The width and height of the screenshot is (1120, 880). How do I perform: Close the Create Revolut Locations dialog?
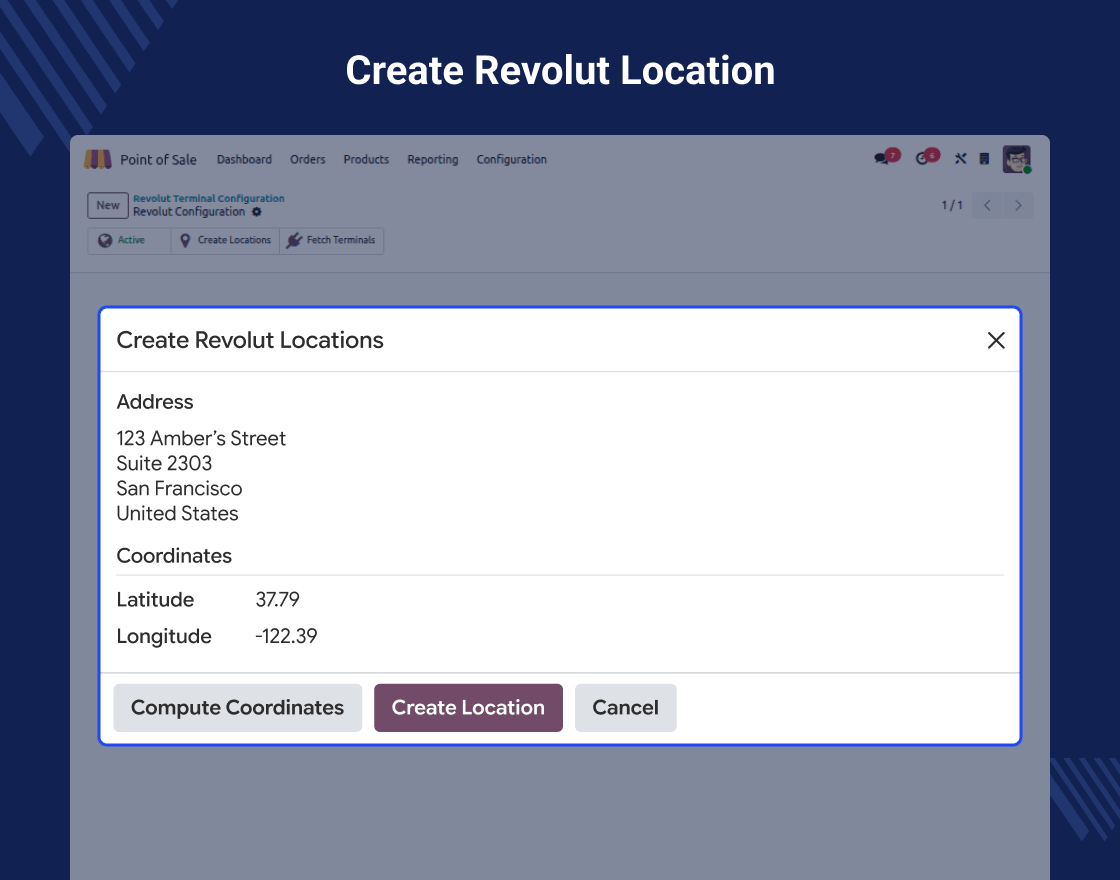pyautogui.click(x=996, y=340)
